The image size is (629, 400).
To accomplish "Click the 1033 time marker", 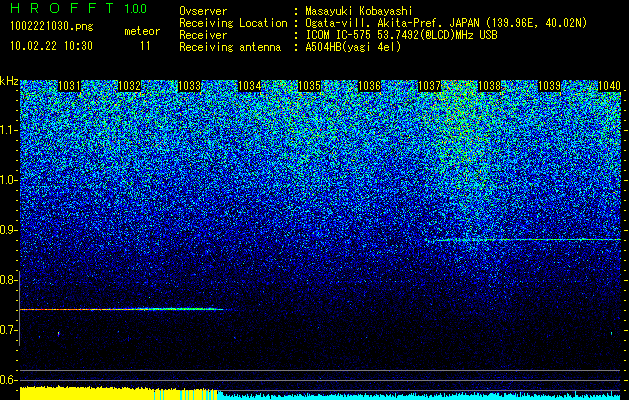I will [189, 86].
